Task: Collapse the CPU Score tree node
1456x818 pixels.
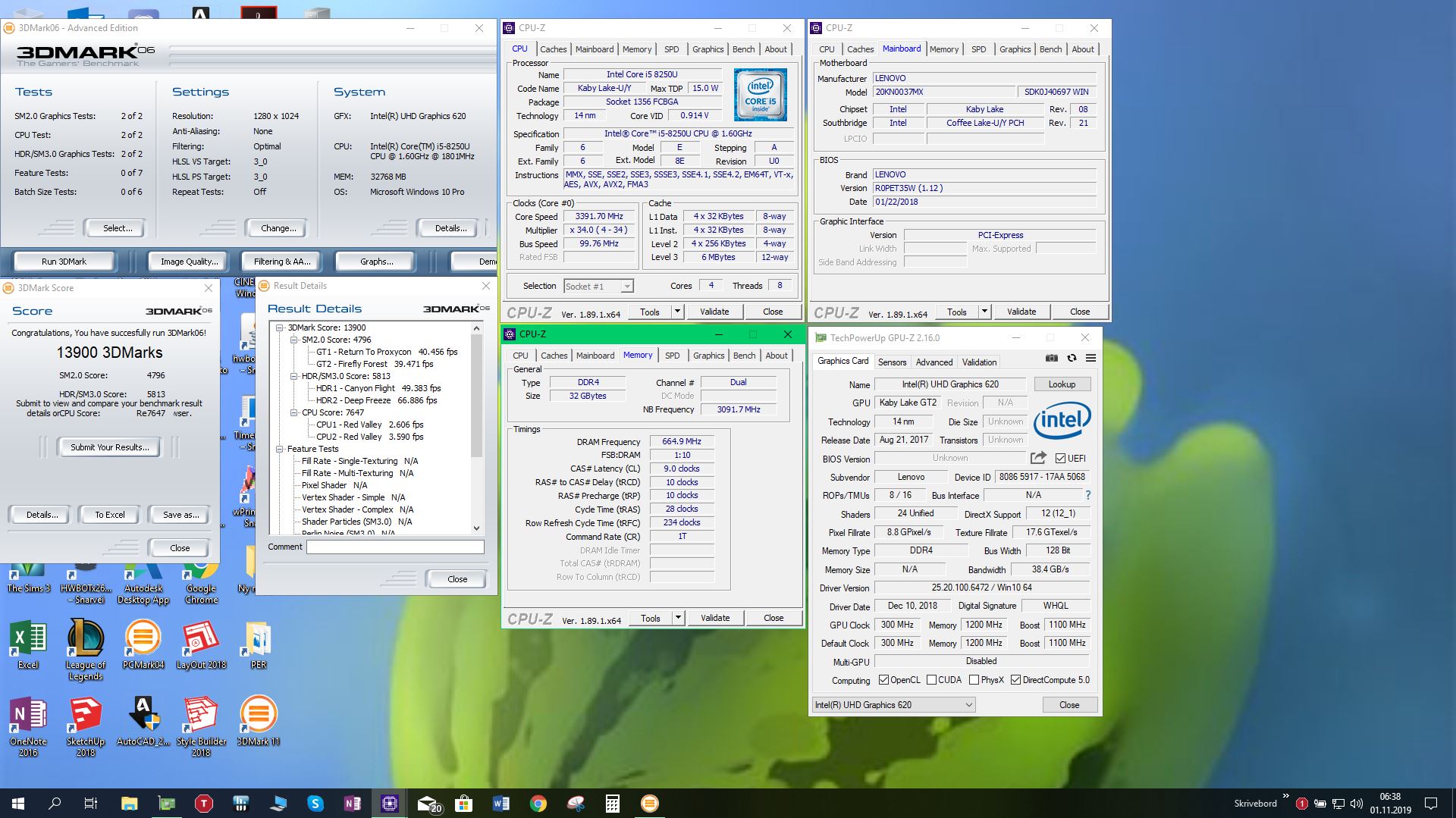Action: [x=294, y=413]
